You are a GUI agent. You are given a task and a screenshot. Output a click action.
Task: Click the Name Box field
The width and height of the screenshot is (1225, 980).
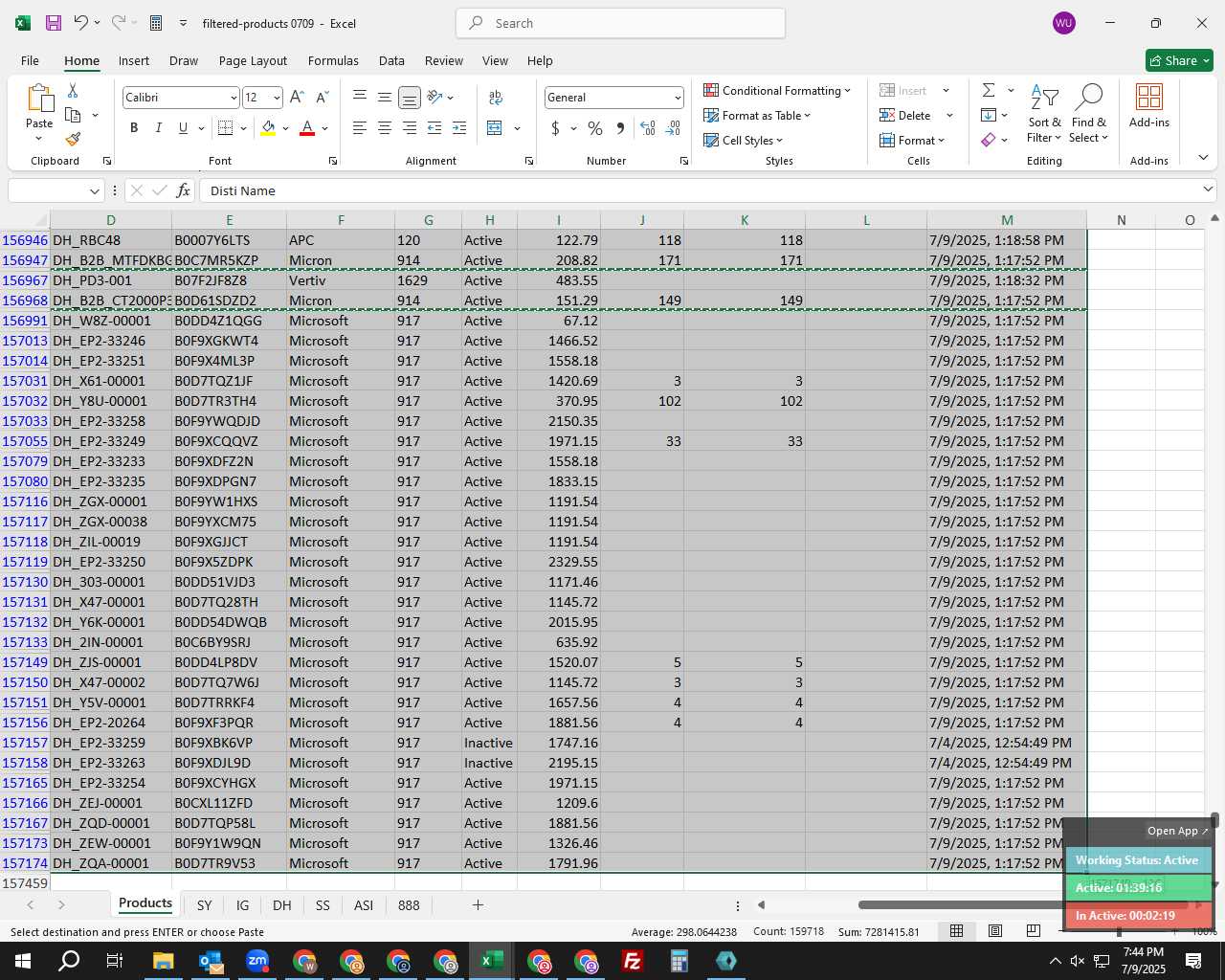(55, 190)
